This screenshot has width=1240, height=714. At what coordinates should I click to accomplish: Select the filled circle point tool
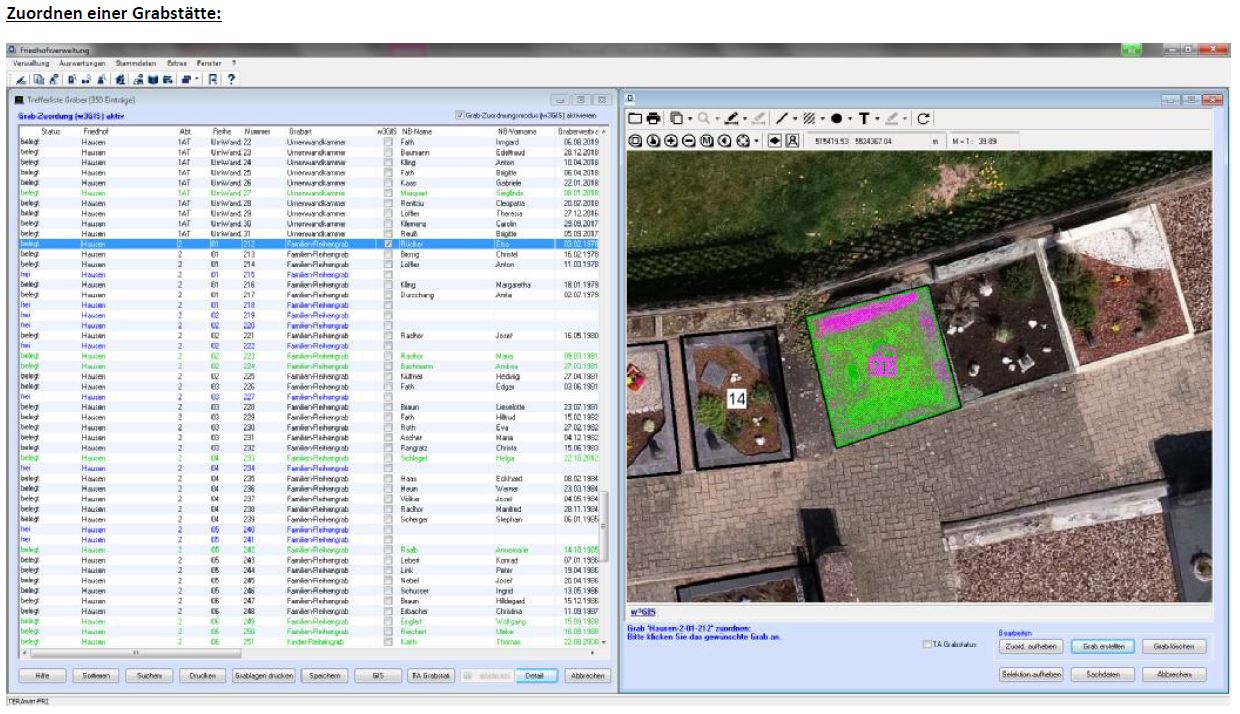836,119
